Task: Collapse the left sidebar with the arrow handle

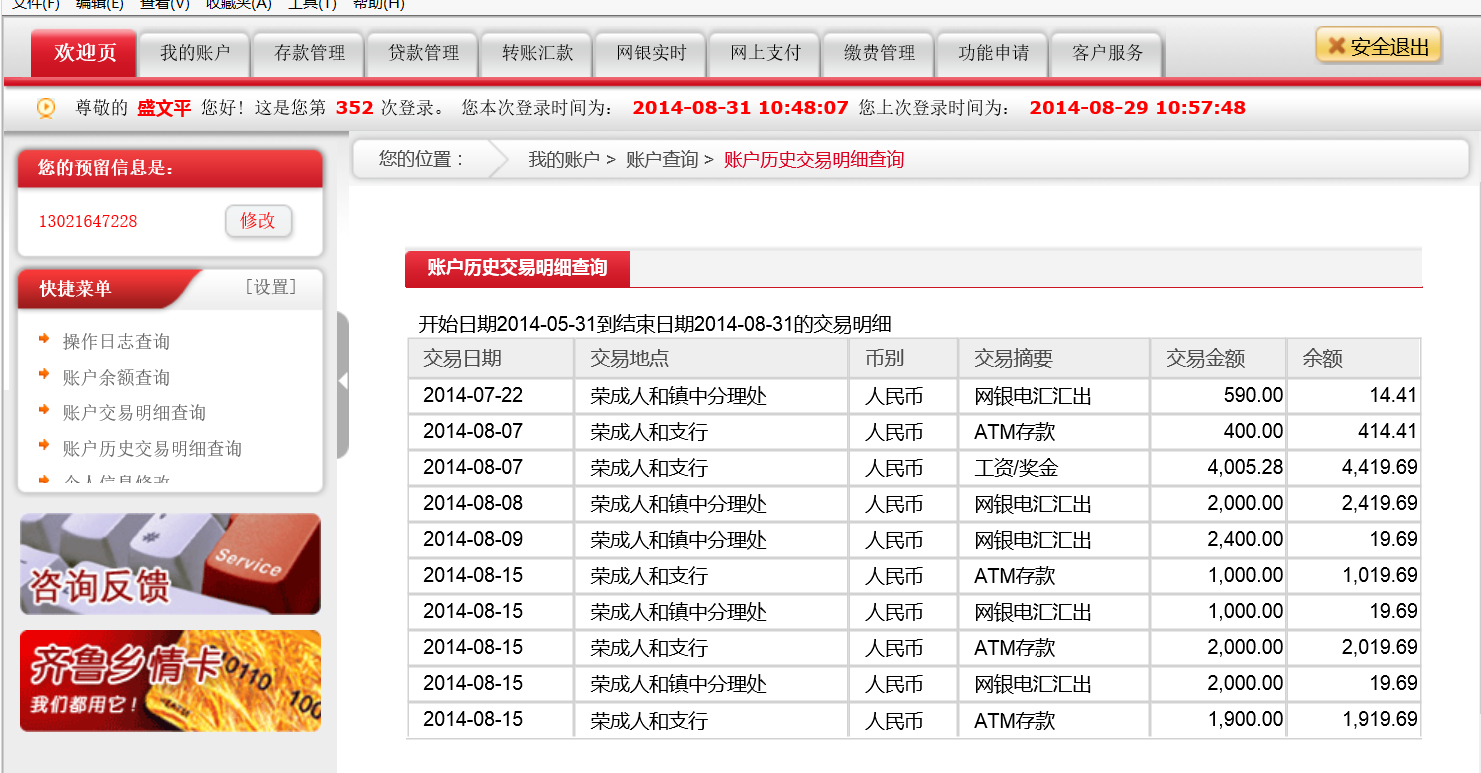Action: (343, 382)
